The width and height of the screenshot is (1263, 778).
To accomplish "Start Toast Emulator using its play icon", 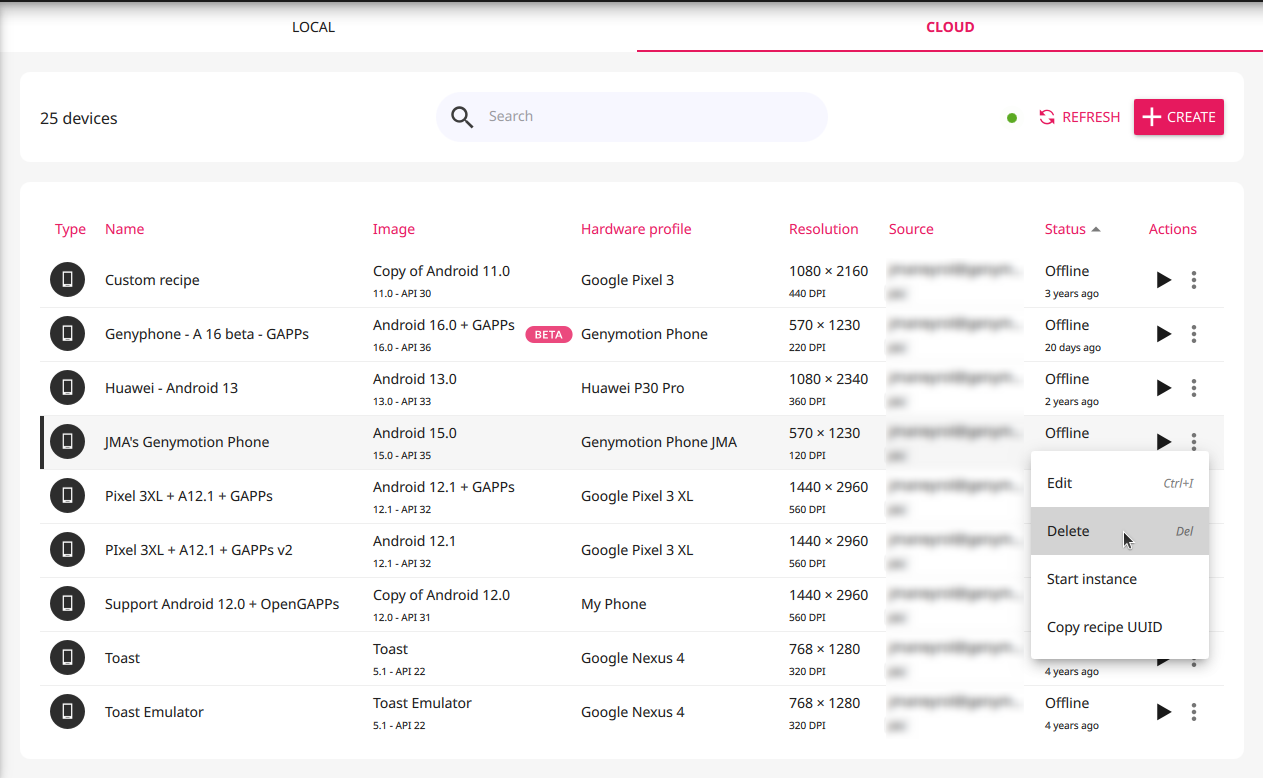I will 1164,712.
